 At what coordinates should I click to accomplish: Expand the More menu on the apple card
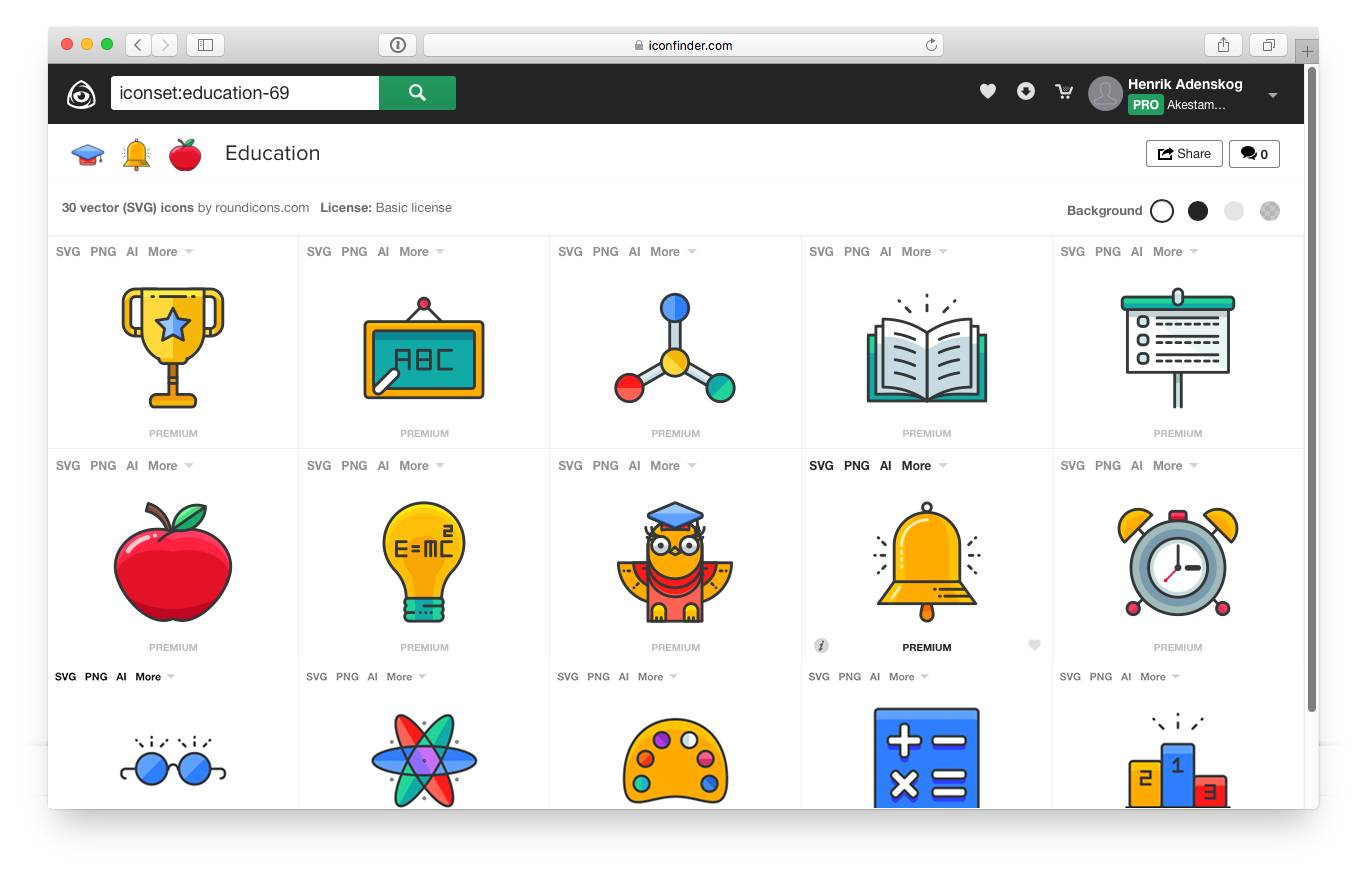171,466
